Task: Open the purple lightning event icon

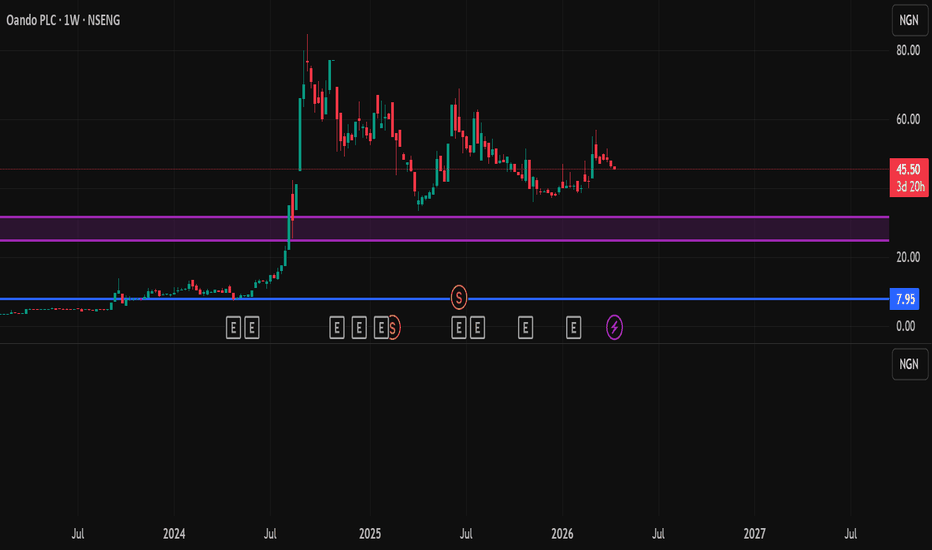Action: 614,328
